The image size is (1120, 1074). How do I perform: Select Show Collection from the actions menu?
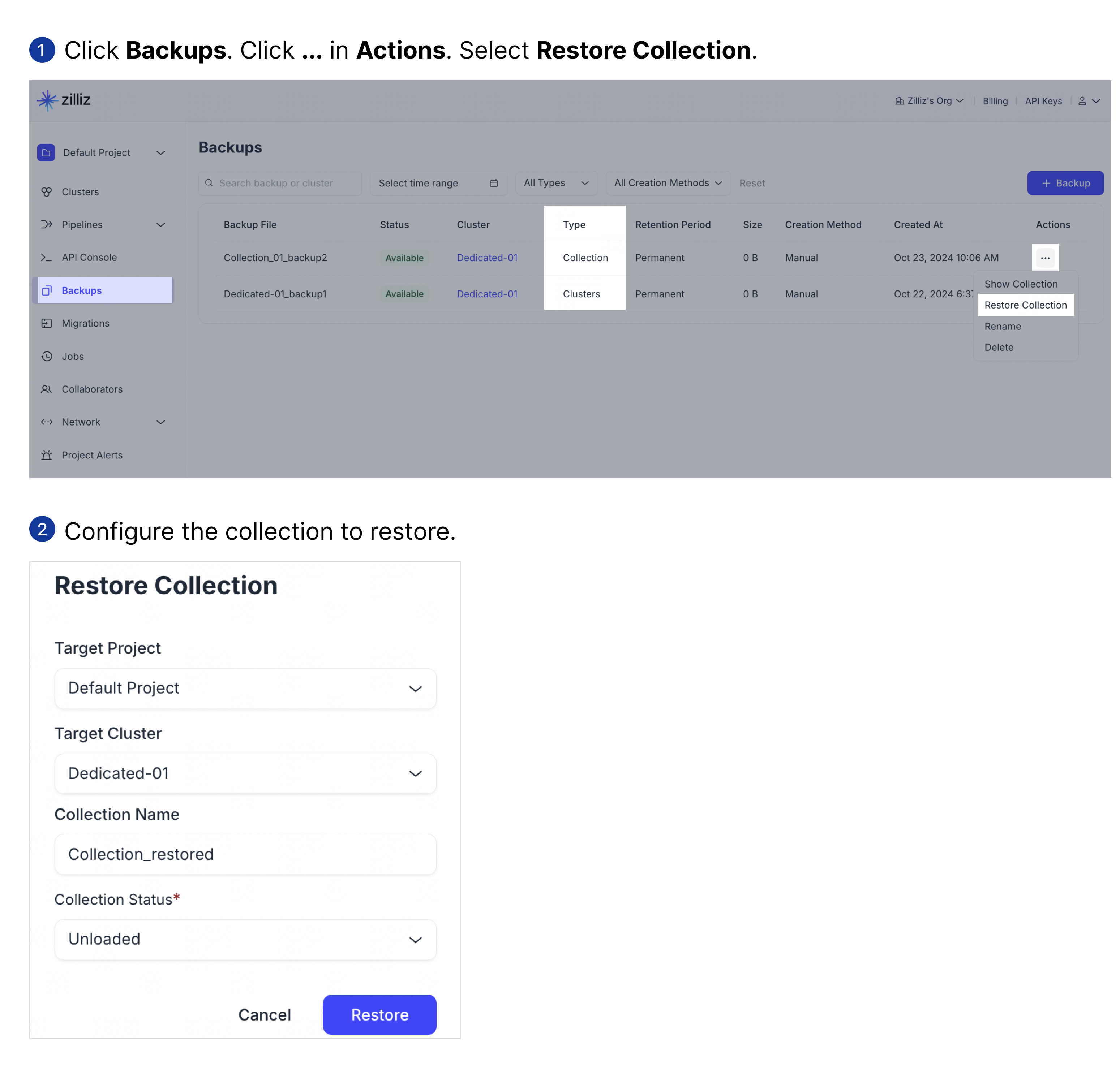1021,284
